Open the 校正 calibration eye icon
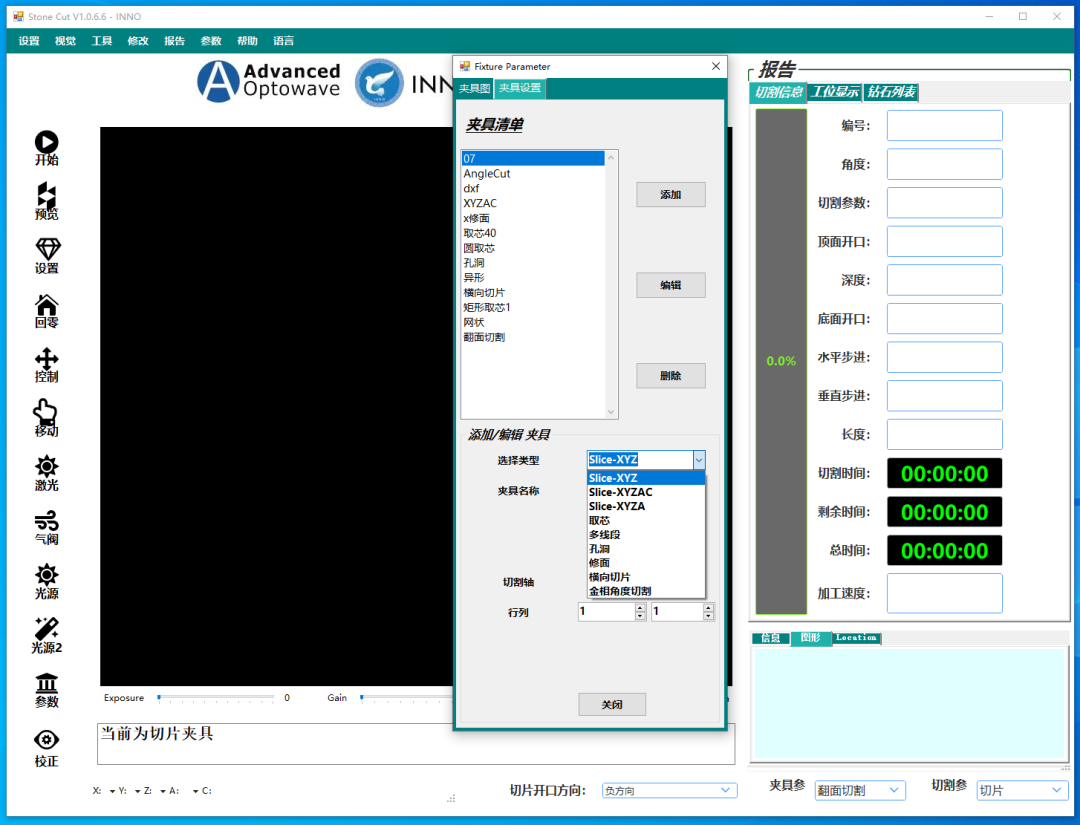Screen dimensions: 1080x825 coord(46,740)
